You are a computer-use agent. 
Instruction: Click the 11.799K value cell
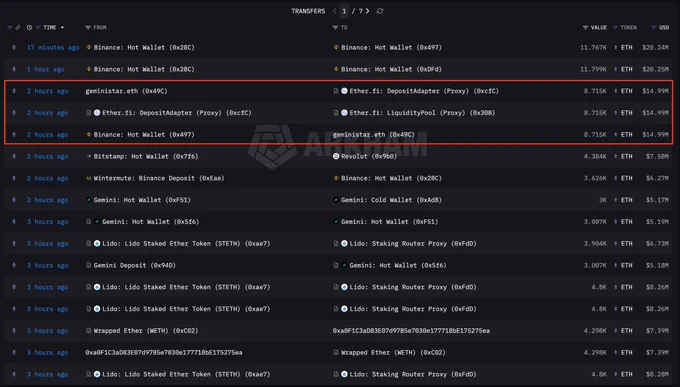(x=593, y=69)
